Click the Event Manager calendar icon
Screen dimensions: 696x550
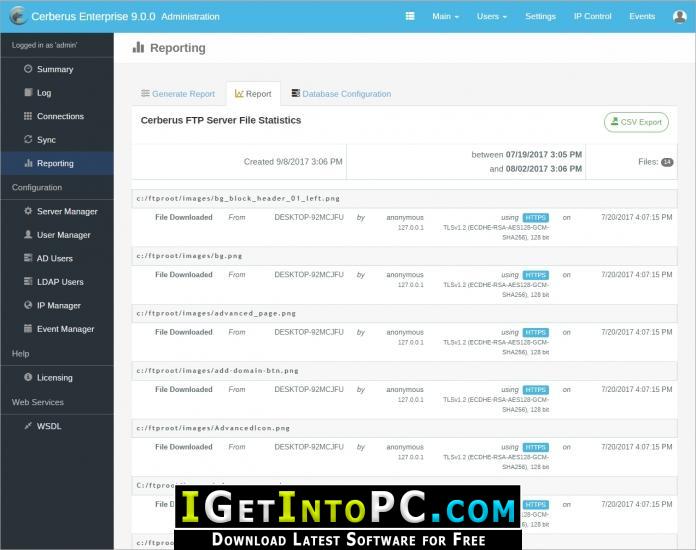(x=28, y=328)
